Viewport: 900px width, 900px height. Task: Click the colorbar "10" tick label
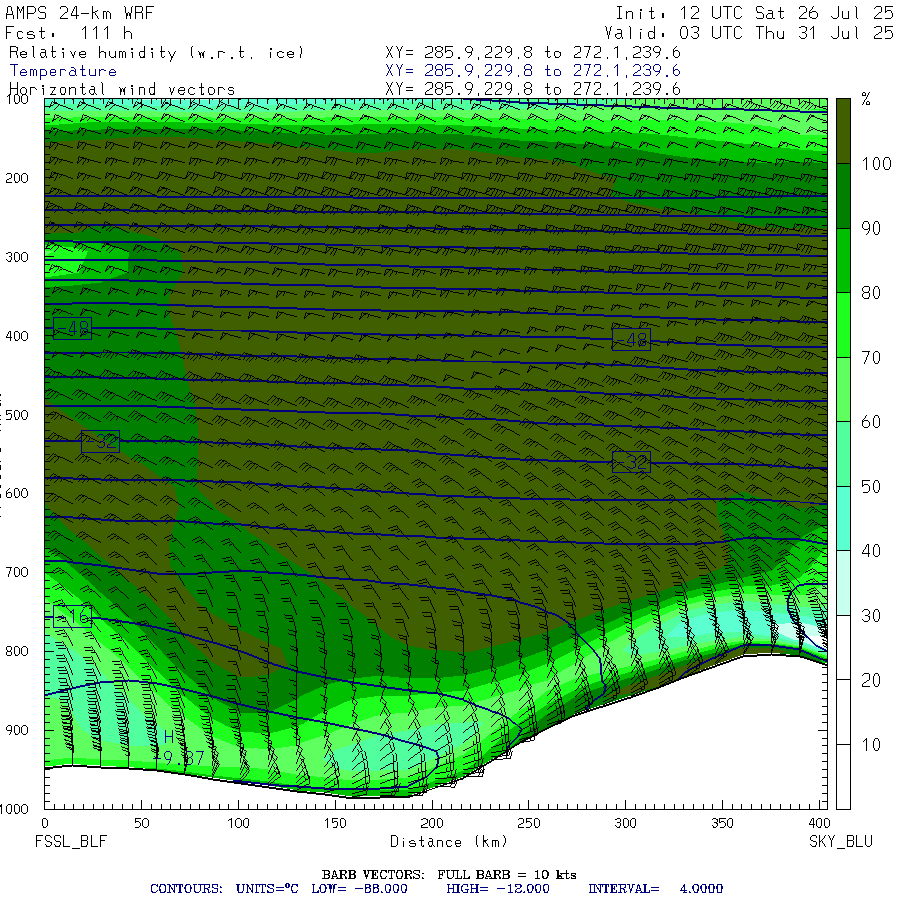tap(871, 745)
